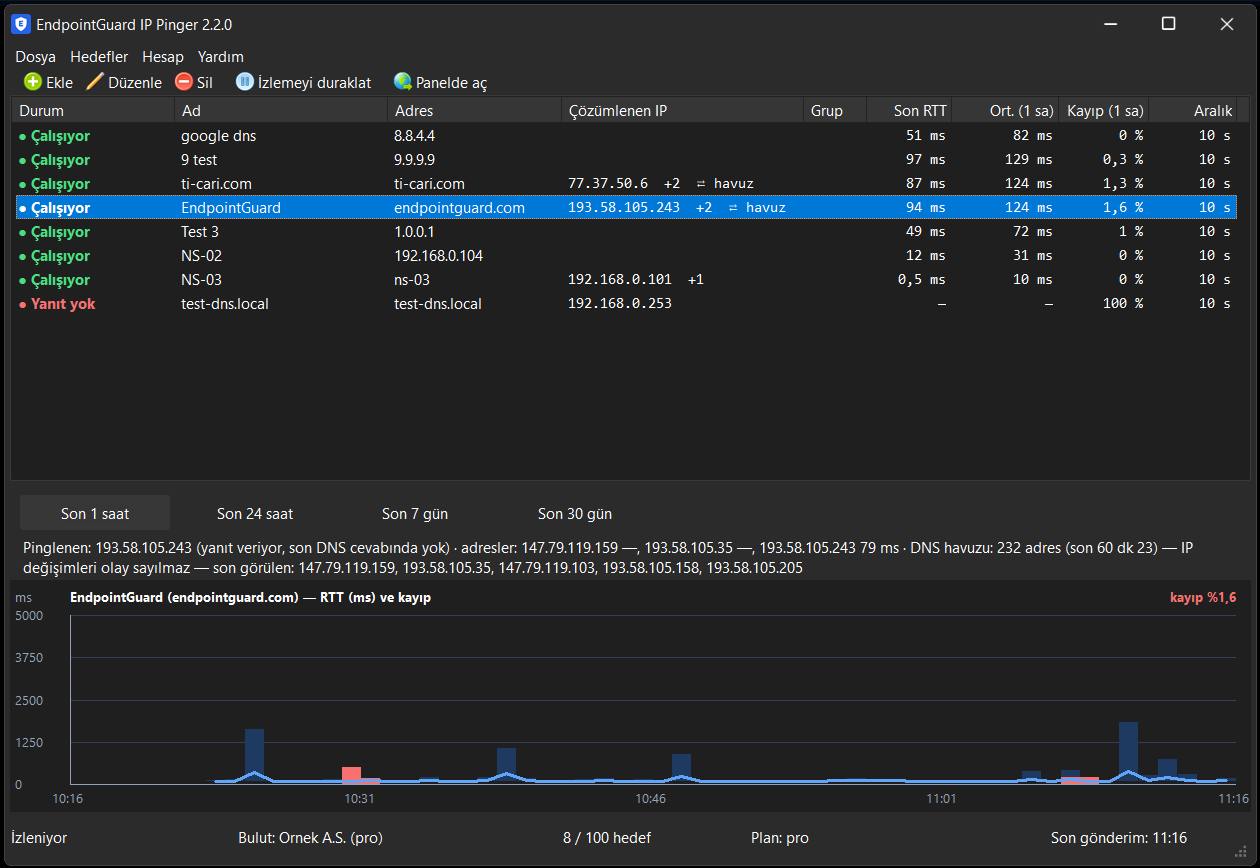
Task: Select the Test 3 target row
Action: pyautogui.click(x=624, y=231)
